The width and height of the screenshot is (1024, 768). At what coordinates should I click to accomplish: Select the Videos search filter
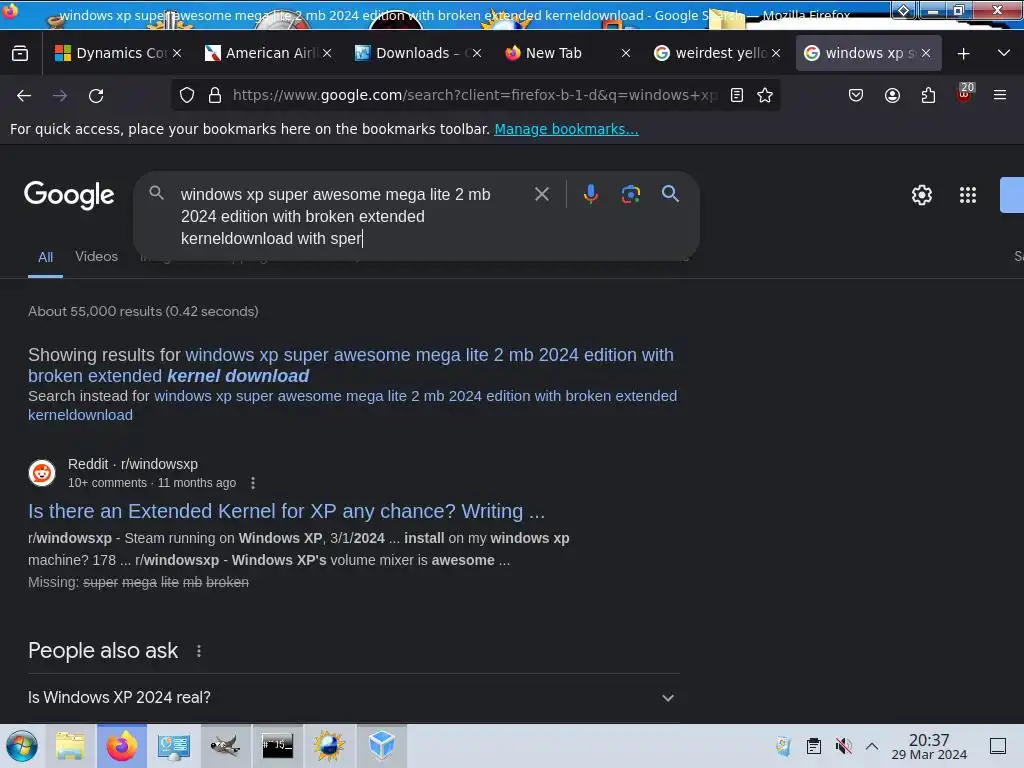coord(97,257)
